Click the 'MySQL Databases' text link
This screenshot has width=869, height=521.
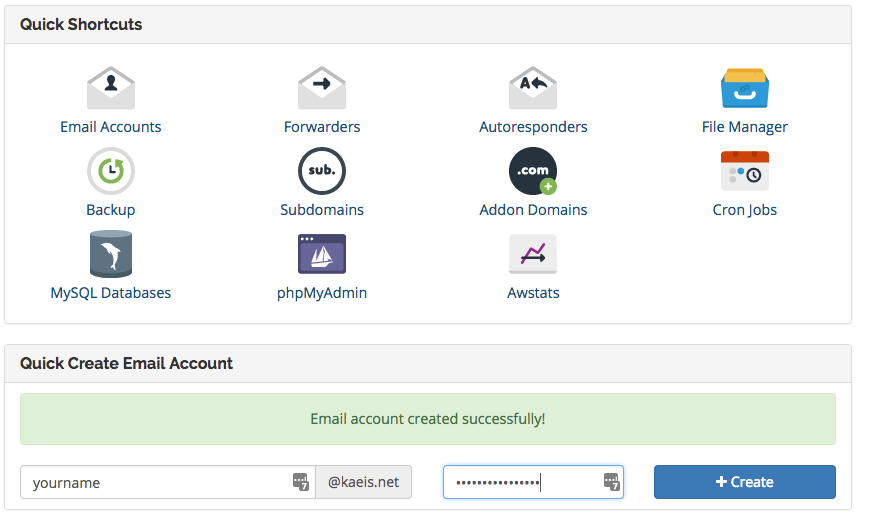[x=111, y=293]
